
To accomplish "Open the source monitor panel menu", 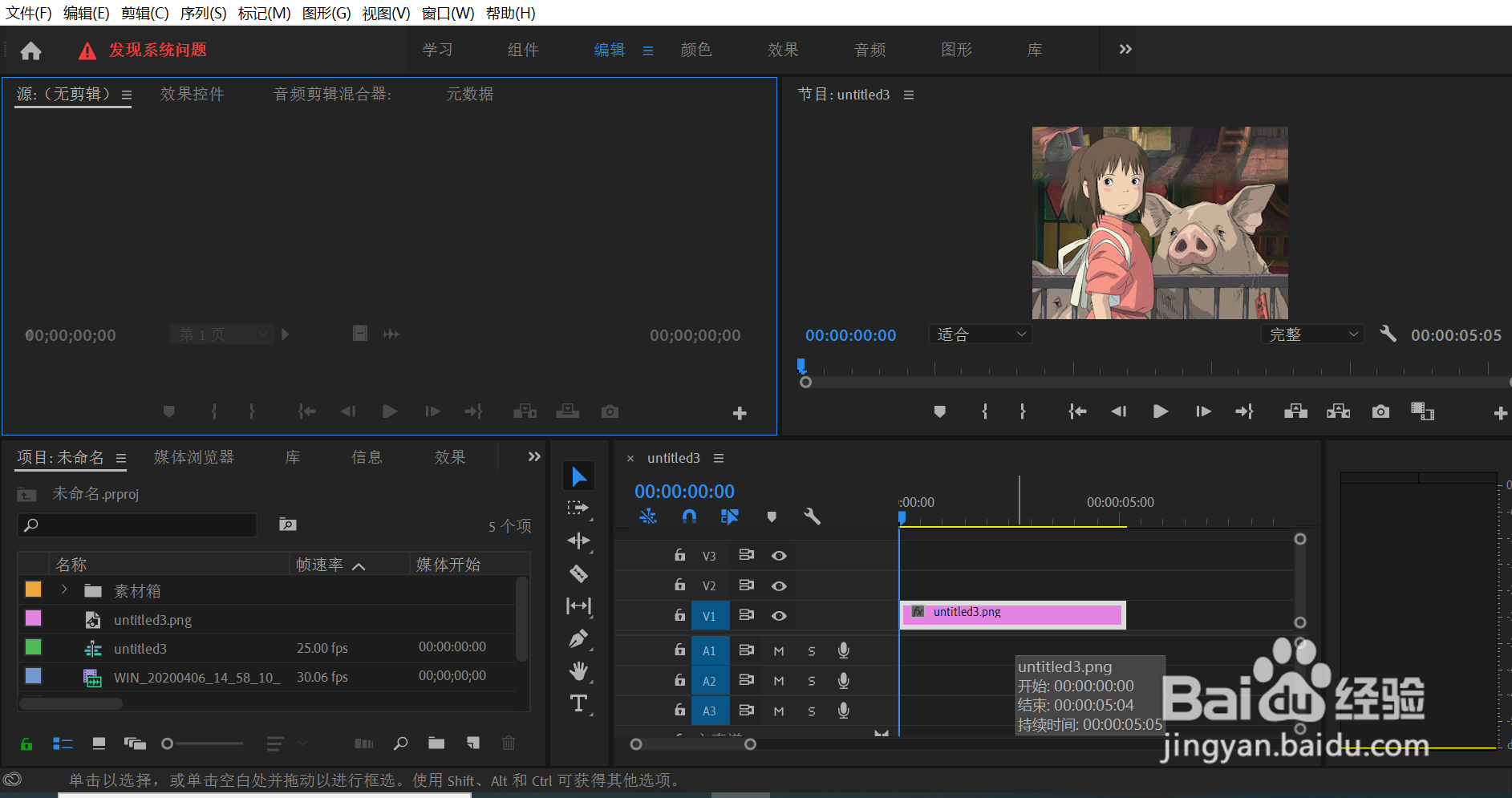I will coord(127,95).
